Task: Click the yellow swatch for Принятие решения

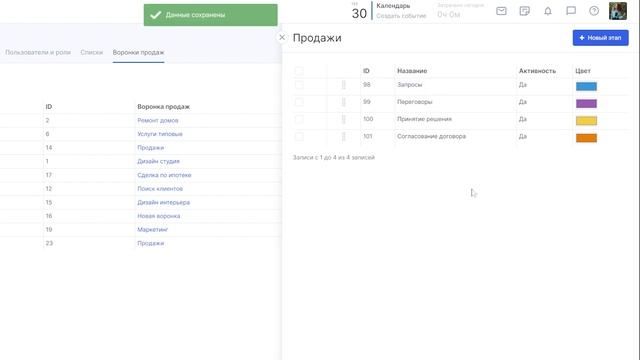Action: pyautogui.click(x=586, y=120)
